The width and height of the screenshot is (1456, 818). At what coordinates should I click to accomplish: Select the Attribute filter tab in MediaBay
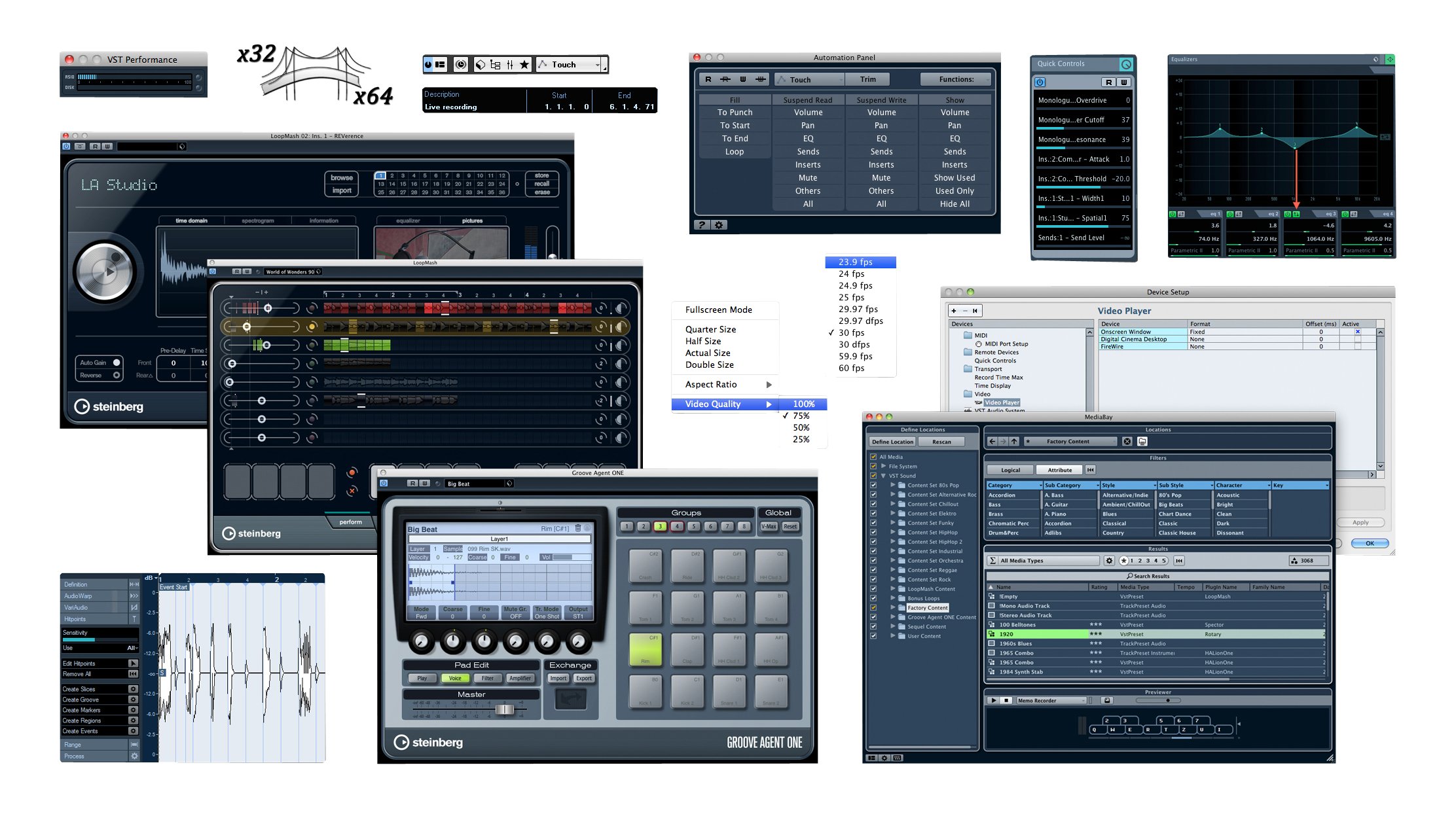[x=1060, y=470]
